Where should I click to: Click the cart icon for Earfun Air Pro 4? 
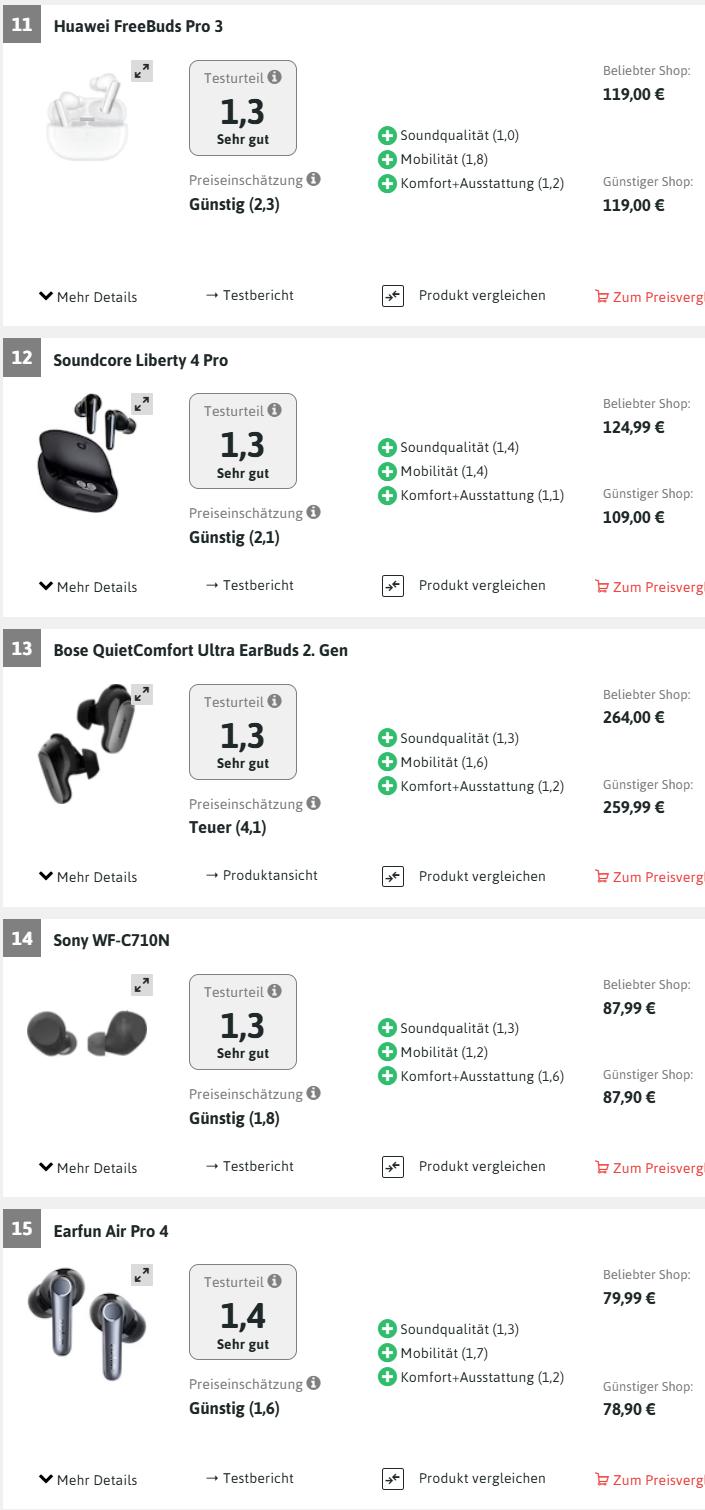pos(601,1479)
